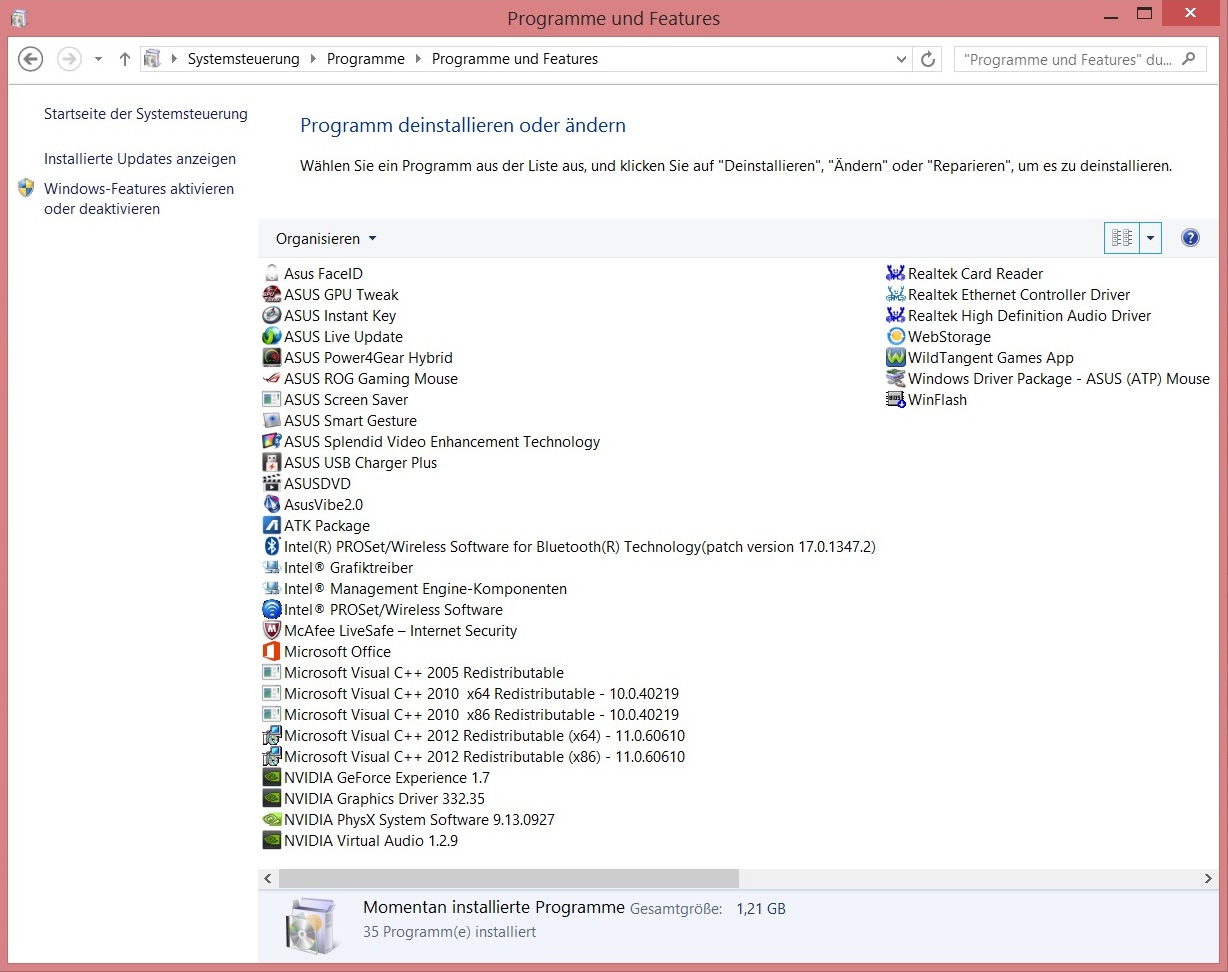1228x972 pixels.
Task: Open Installierte Updates anzeigen link
Action: click(140, 159)
